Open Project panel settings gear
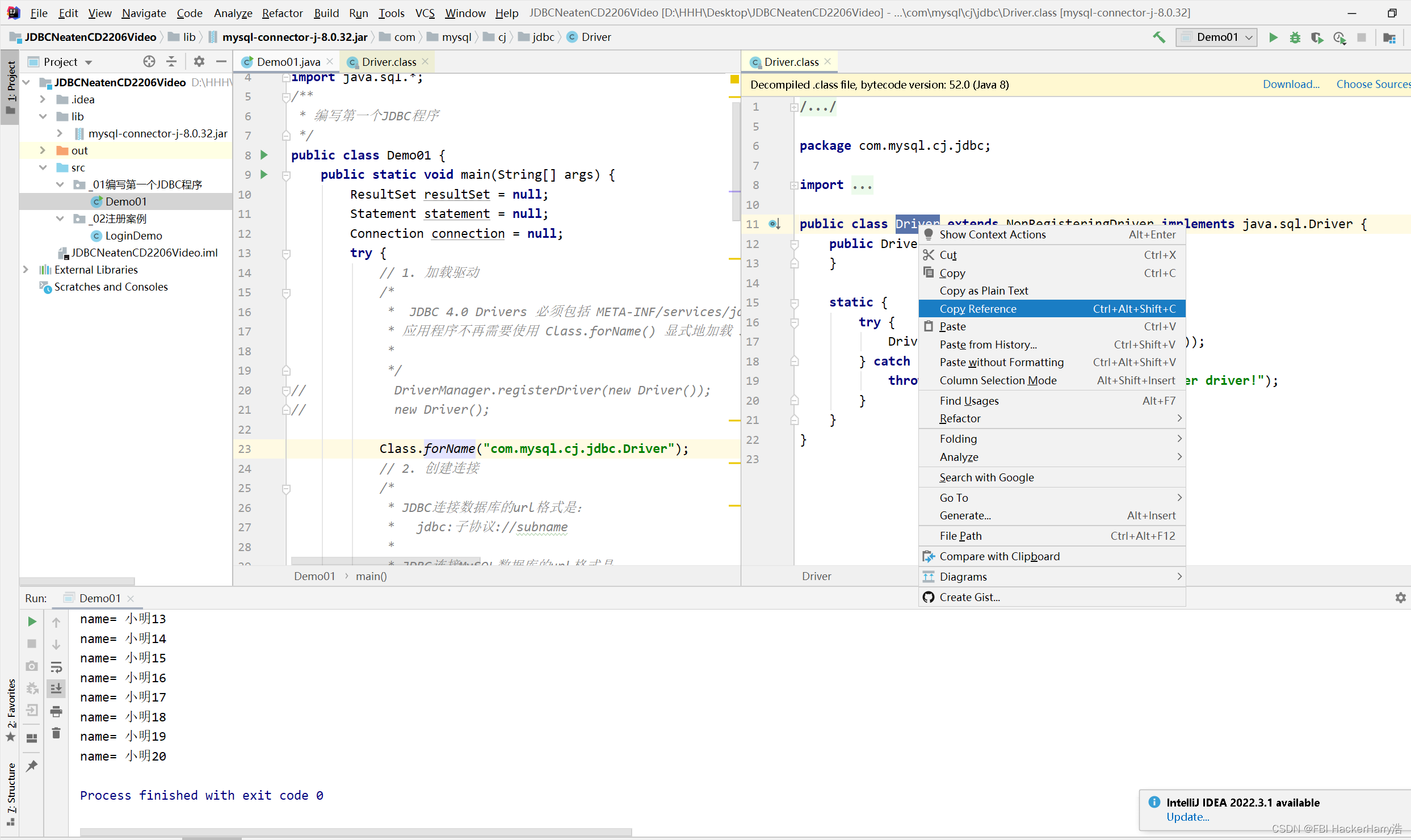Image resolution: width=1411 pixels, height=840 pixels. (199, 61)
